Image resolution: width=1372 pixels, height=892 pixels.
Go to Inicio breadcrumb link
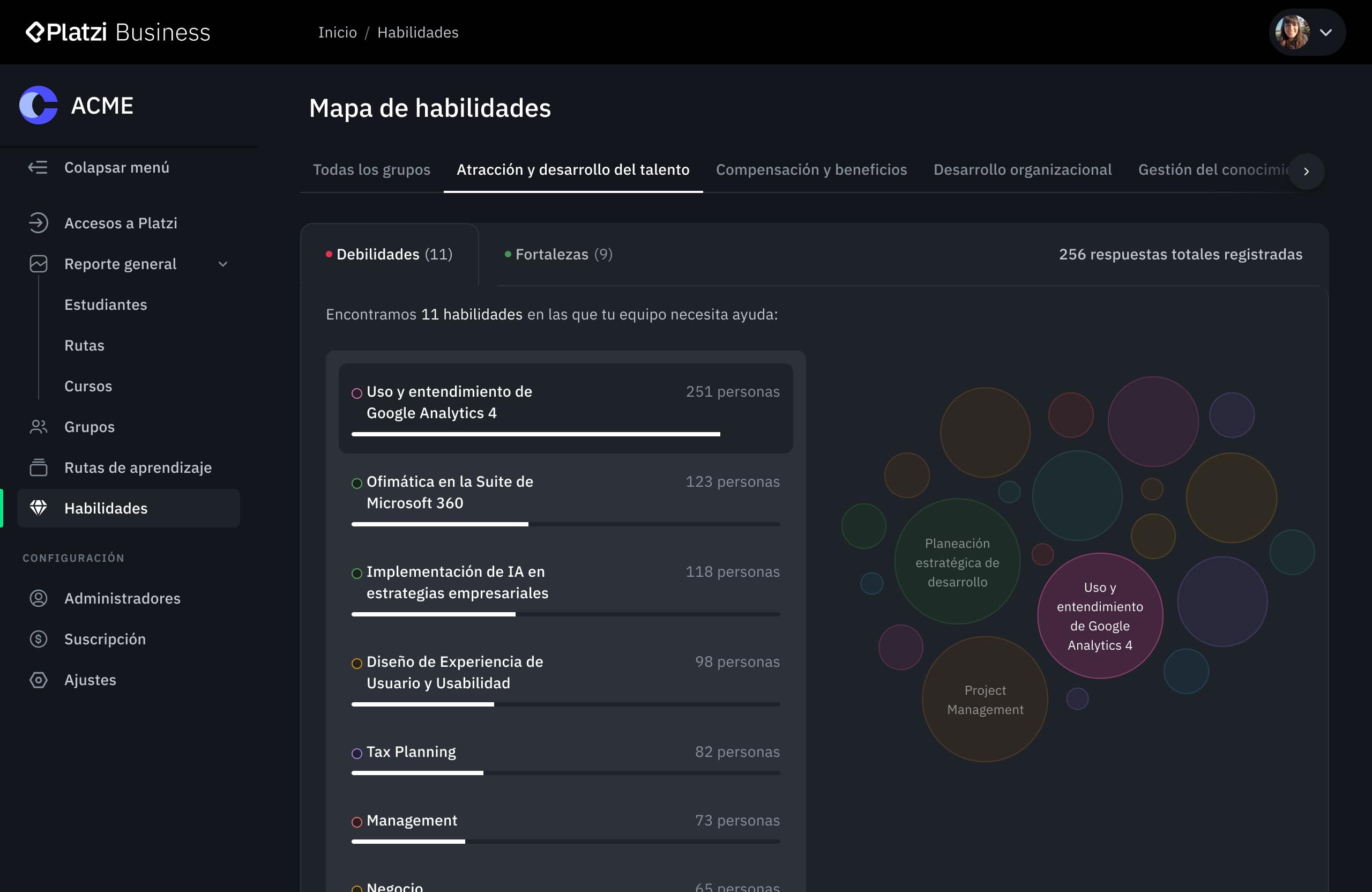(337, 32)
